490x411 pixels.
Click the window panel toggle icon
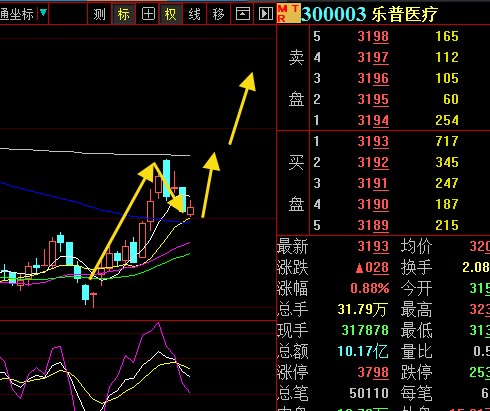243,14
